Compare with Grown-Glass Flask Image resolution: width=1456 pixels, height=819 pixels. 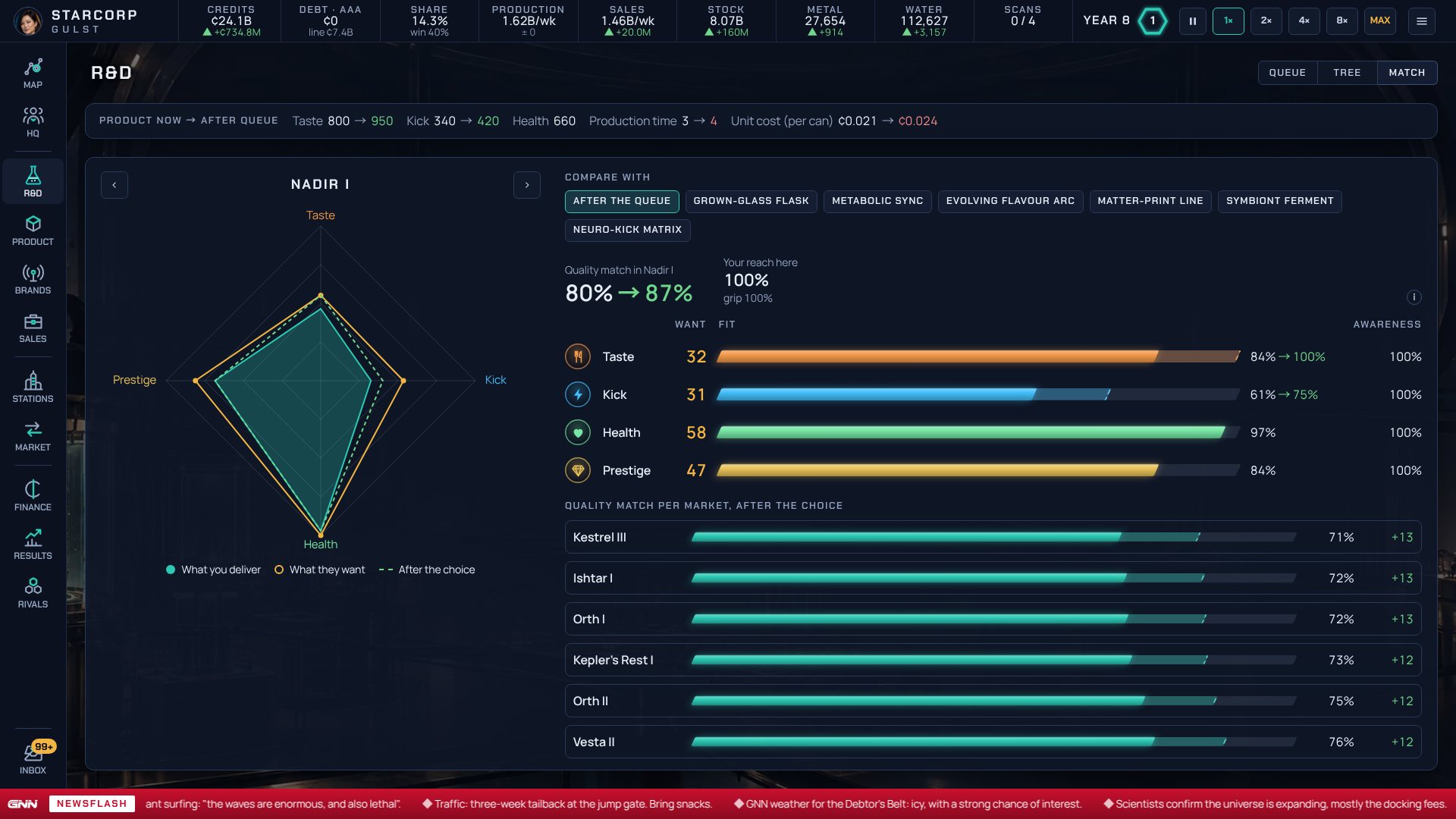point(751,201)
